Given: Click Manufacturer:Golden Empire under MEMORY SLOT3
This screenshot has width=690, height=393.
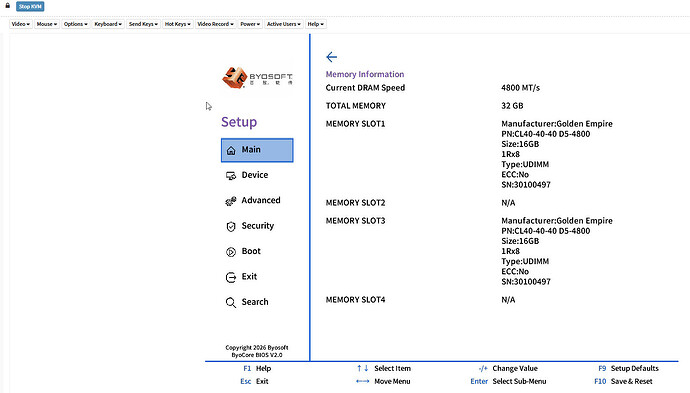Looking at the screenshot, I should (x=557, y=220).
